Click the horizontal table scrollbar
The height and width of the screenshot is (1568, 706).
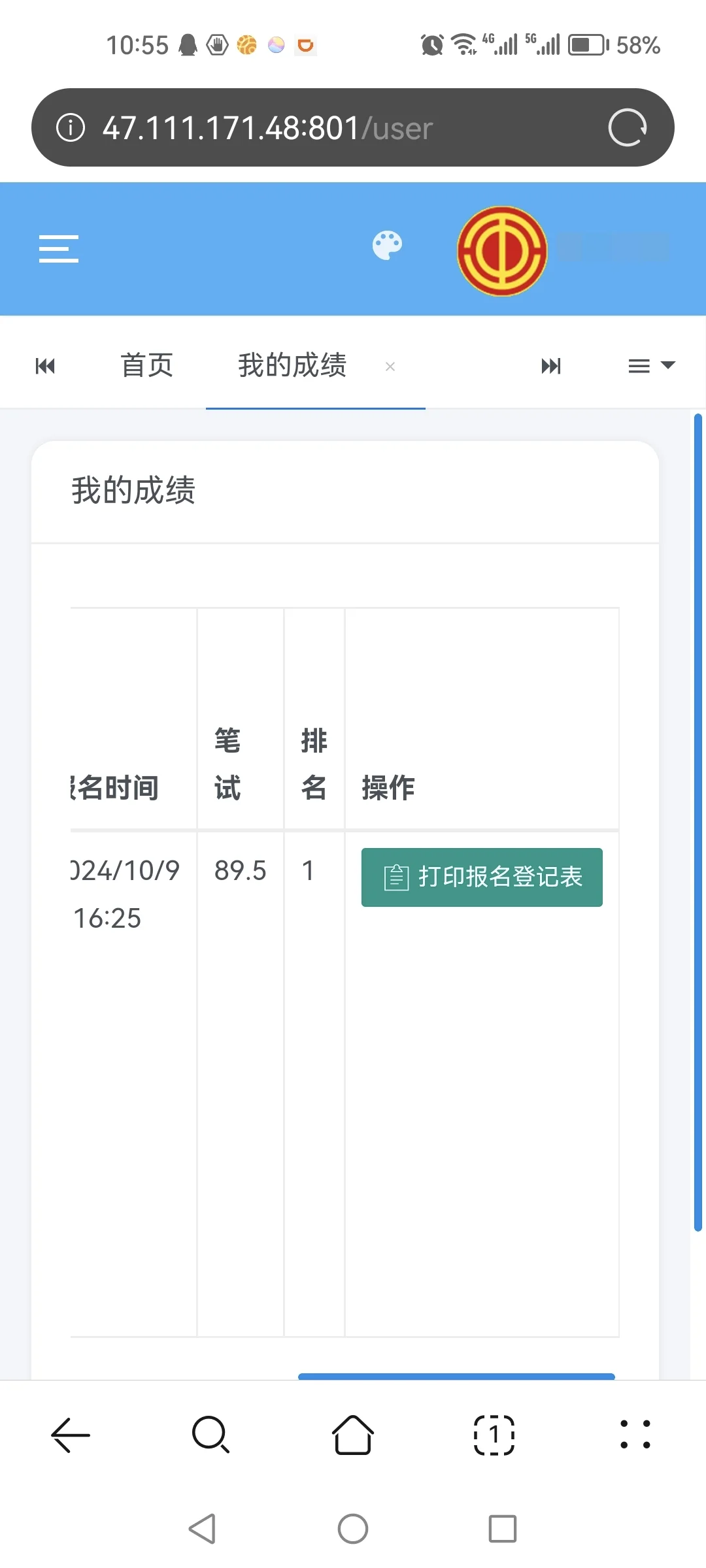click(x=456, y=1377)
